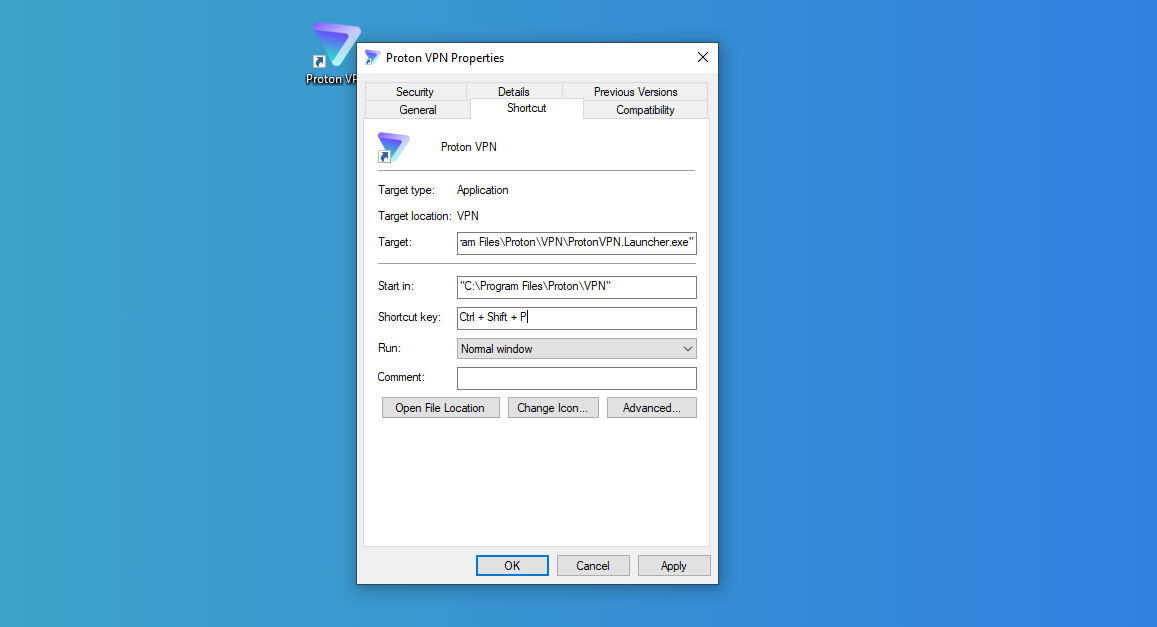Switch to the Details tab
The image size is (1157, 627).
(x=514, y=91)
